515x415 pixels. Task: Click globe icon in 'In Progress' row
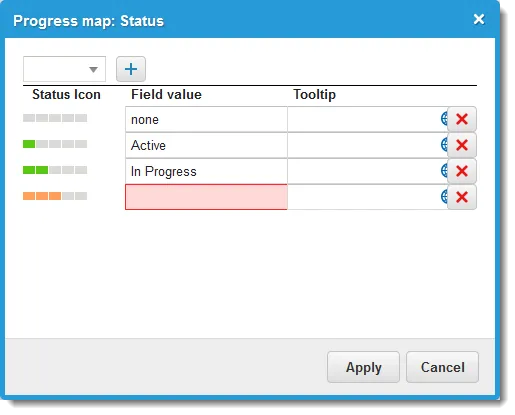click(x=444, y=171)
